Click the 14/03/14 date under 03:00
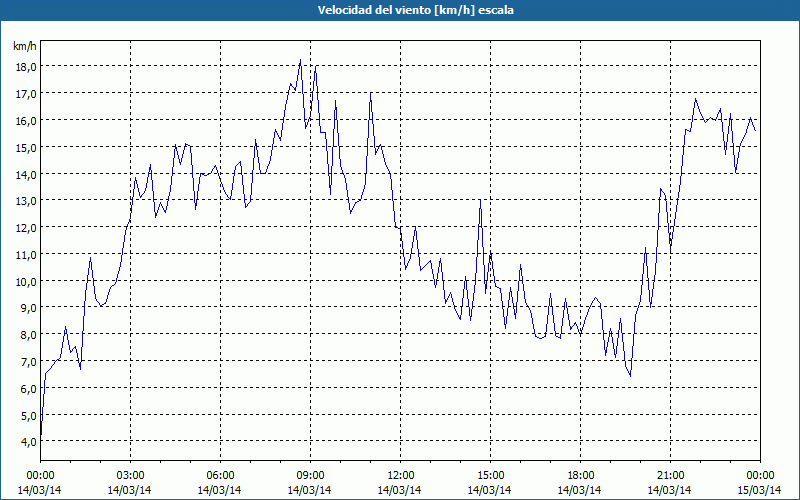The image size is (800, 500). [x=129, y=490]
